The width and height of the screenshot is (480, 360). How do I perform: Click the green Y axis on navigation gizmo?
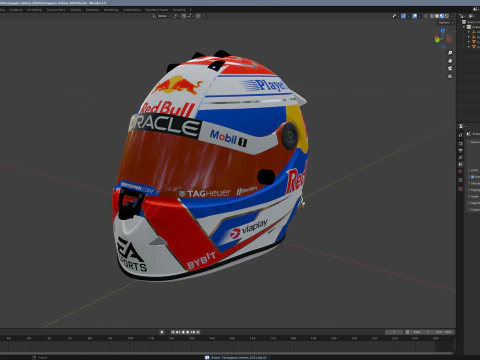click(437, 40)
